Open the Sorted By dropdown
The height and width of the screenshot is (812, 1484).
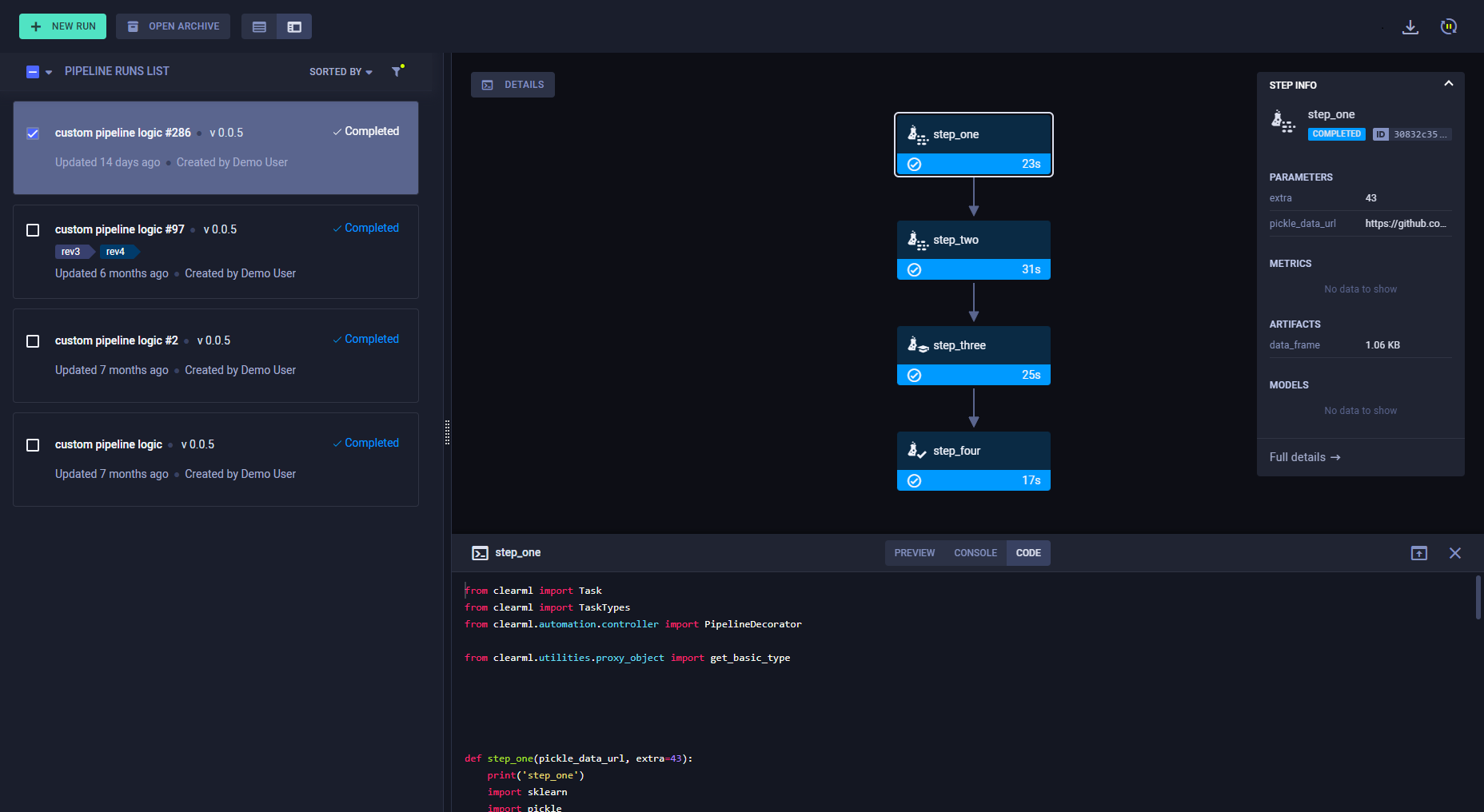tap(341, 72)
